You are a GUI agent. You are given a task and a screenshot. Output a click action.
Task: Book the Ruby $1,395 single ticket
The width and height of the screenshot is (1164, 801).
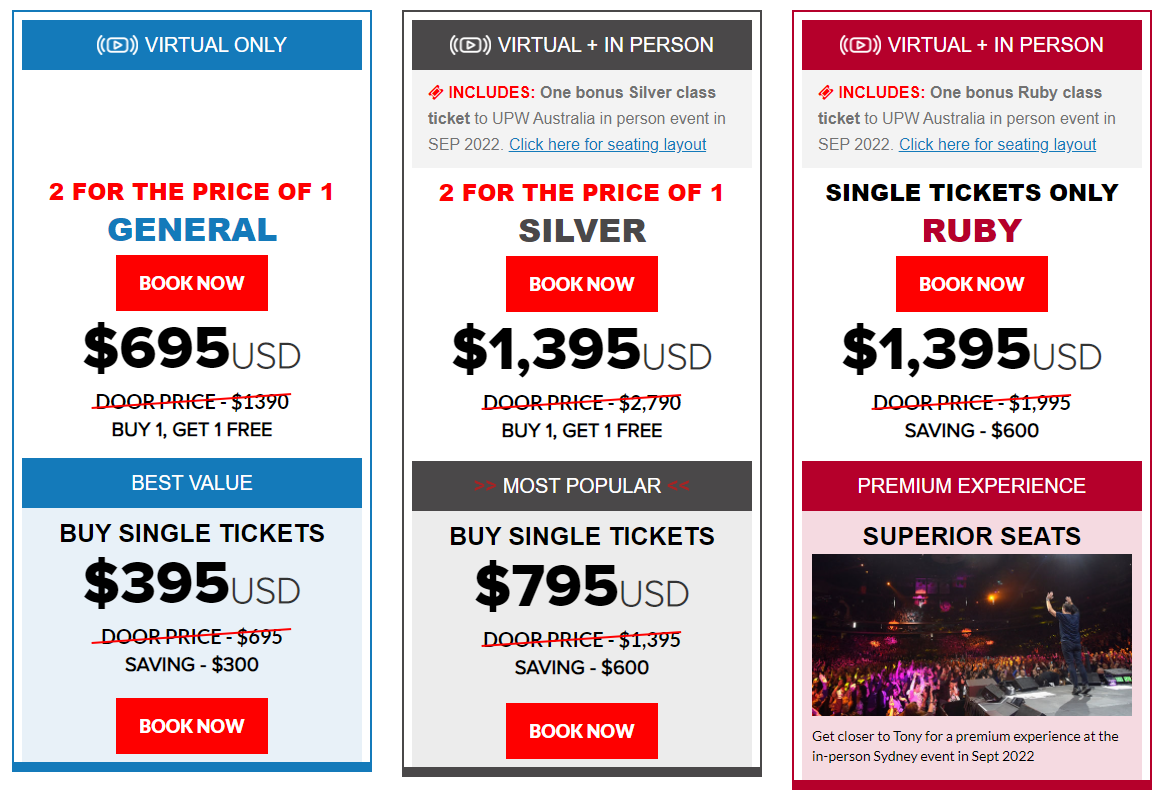[x=972, y=284]
